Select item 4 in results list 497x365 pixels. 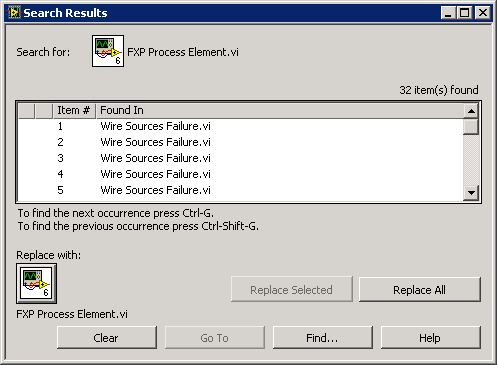(240, 174)
